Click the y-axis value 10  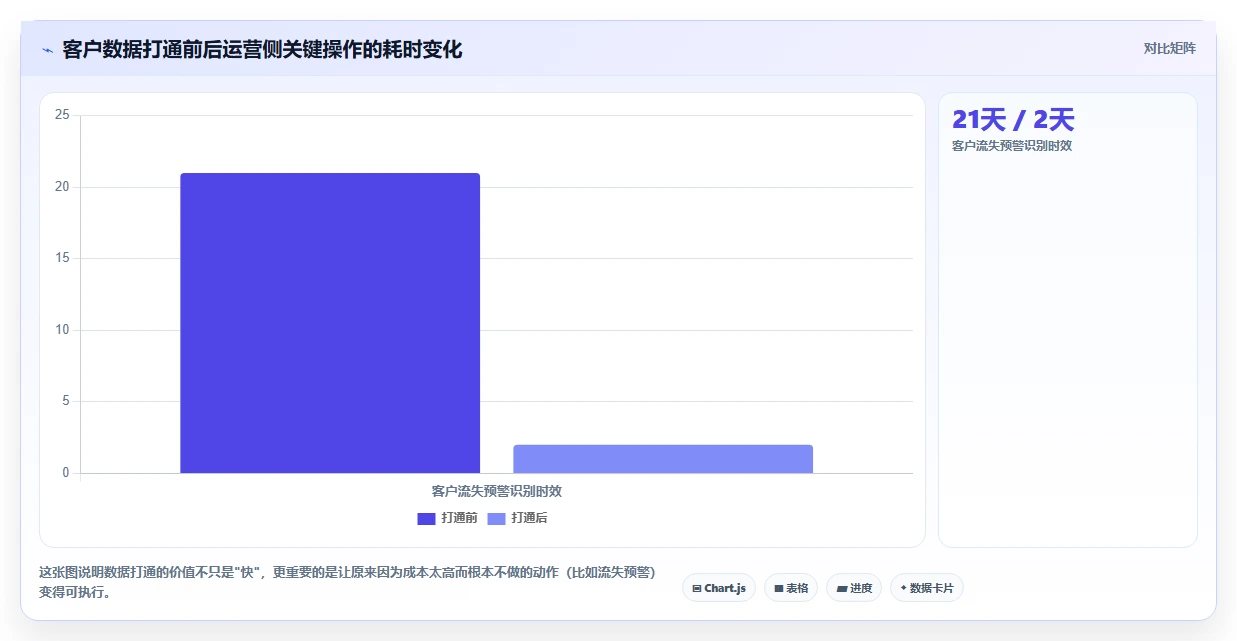click(x=62, y=330)
